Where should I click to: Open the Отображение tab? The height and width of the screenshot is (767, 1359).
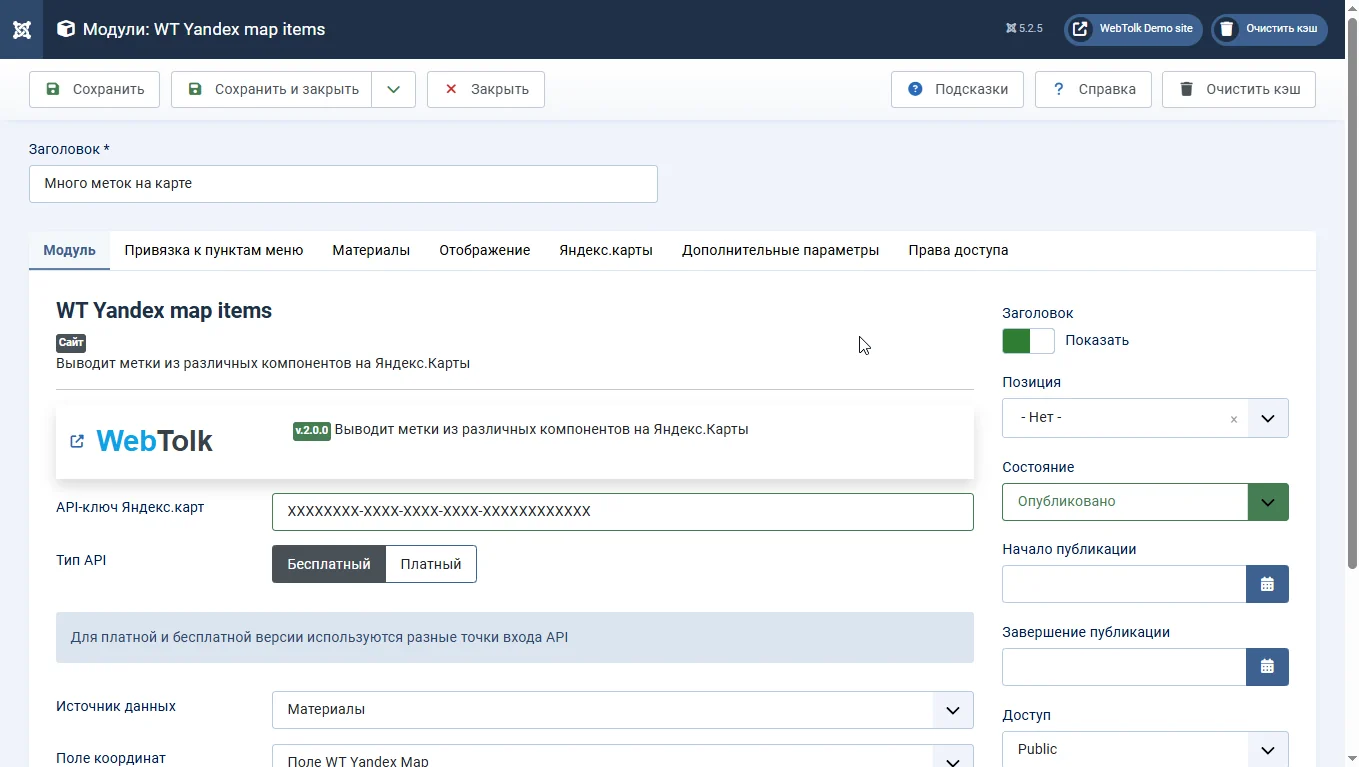click(485, 250)
